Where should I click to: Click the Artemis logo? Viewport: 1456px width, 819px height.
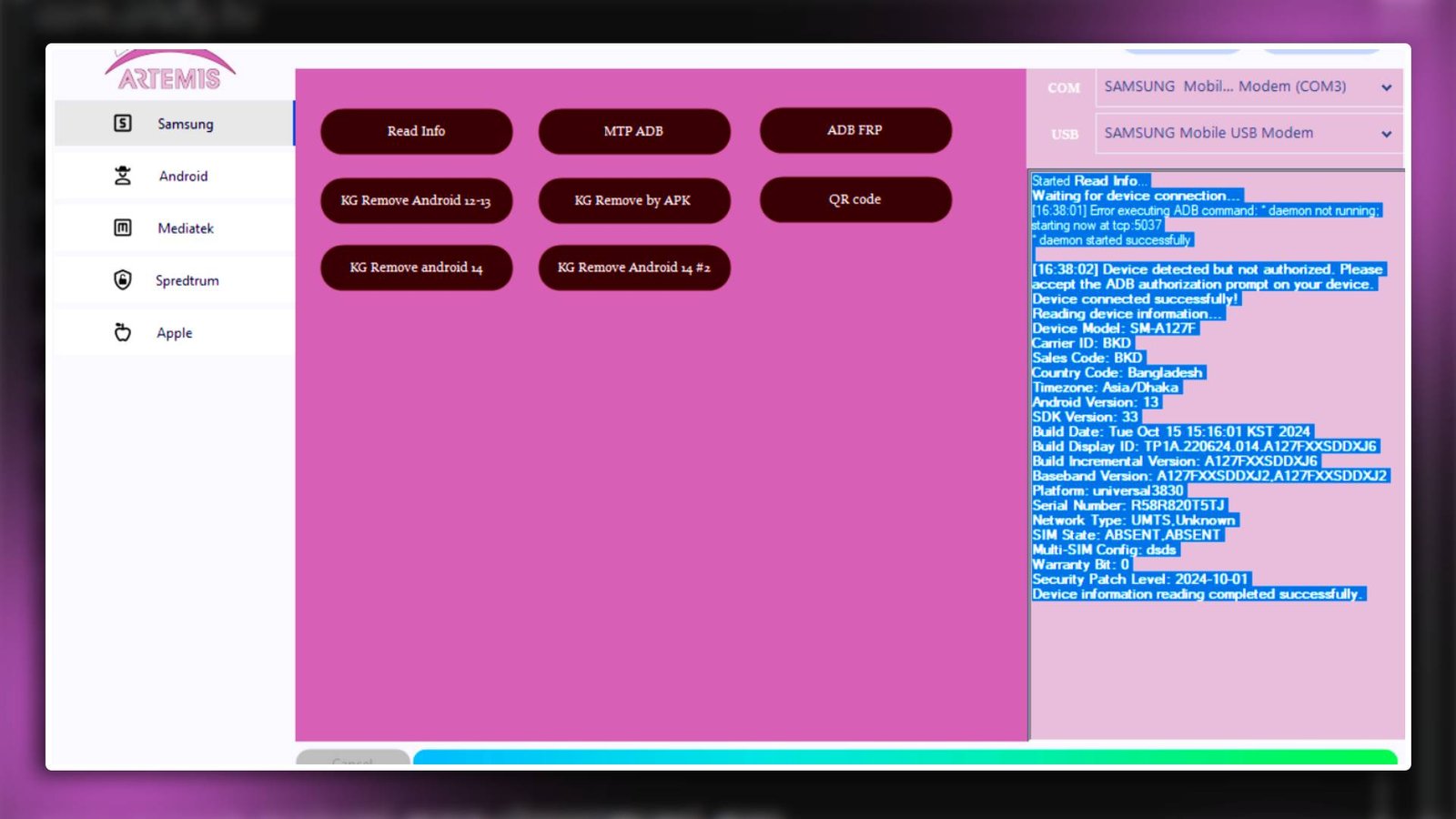coord(170,73)
